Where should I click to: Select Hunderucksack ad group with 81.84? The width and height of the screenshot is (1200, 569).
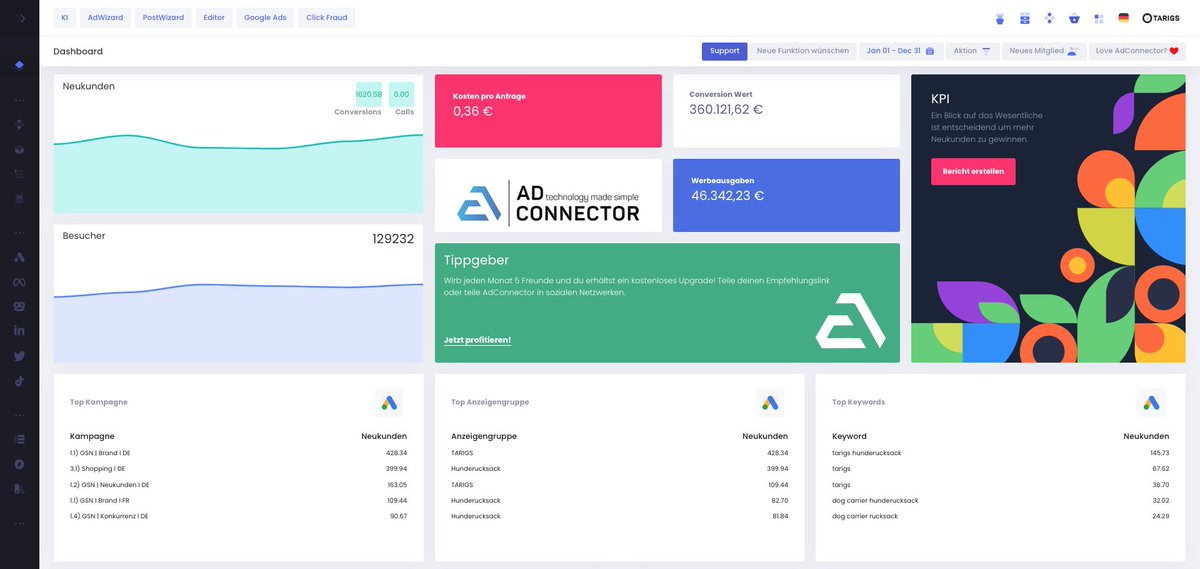(619, 516)
